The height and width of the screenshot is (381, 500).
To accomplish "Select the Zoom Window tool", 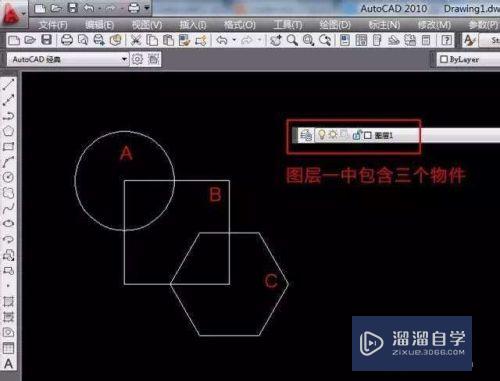I will pos(309,40).
